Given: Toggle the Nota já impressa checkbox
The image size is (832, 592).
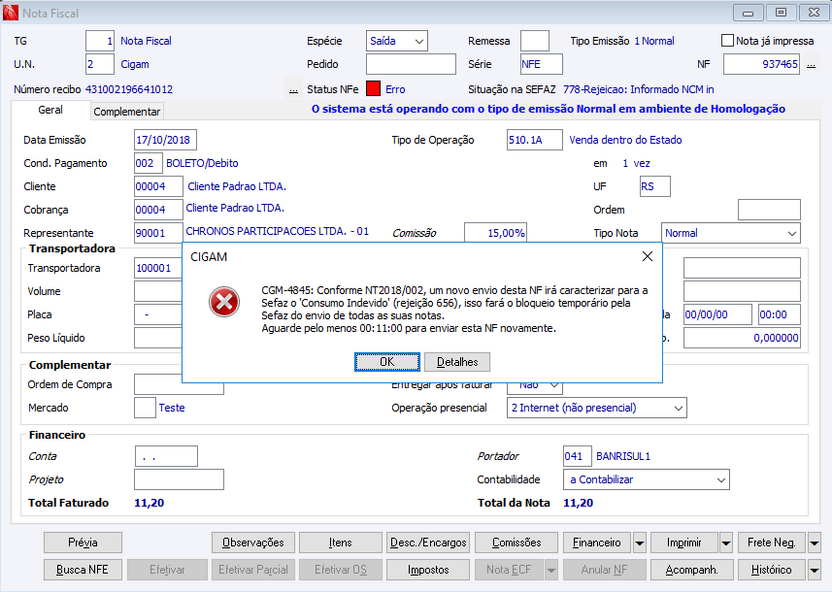Looking at the screenshot, I should click(x=727, y=40).
